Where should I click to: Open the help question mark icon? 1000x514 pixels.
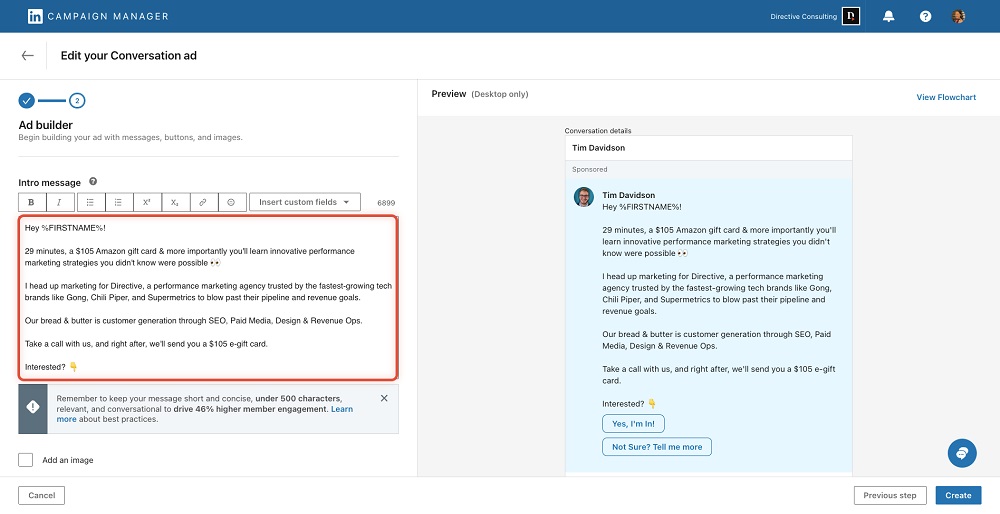[925, 17]
